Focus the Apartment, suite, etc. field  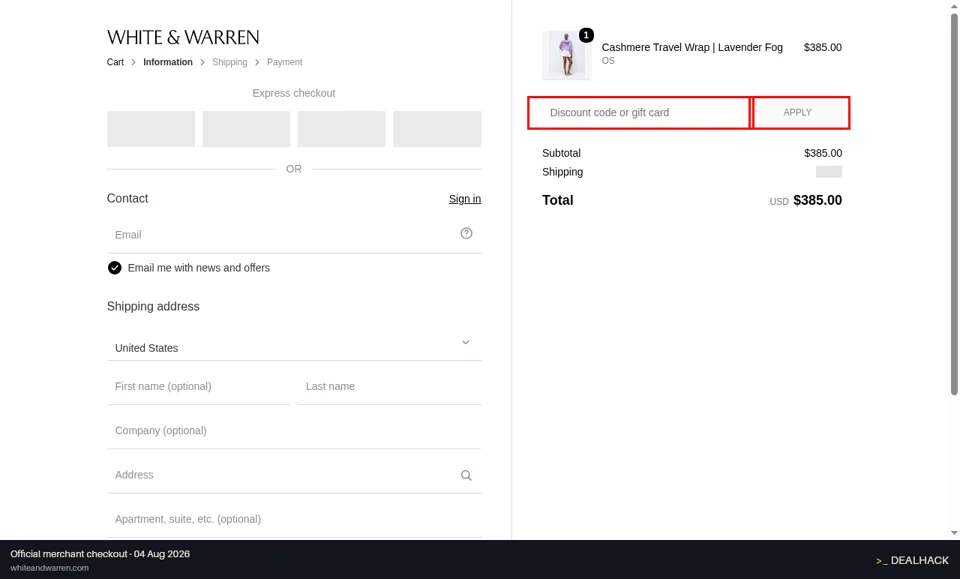click(294, 520)
